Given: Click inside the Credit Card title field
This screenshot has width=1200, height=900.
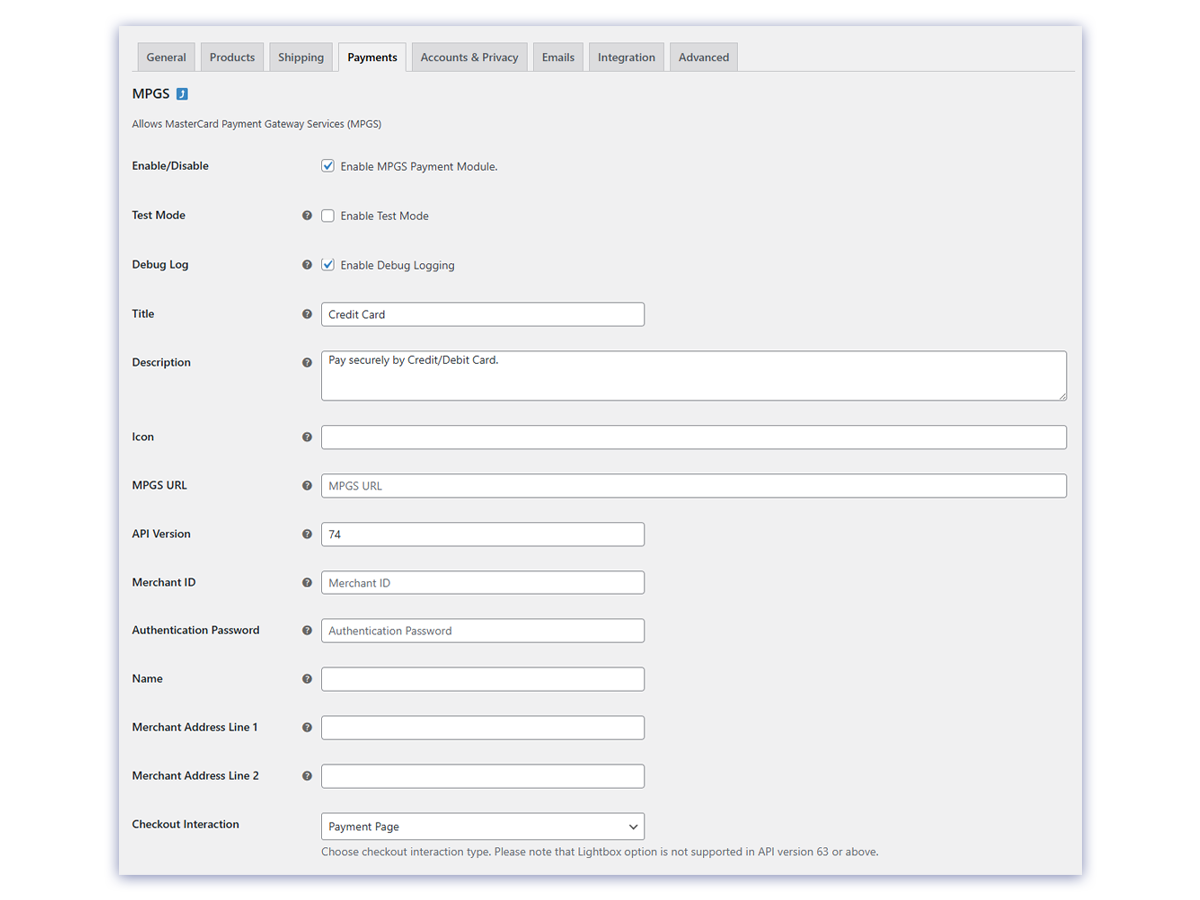Looking at the screenshot, I should click(482, 313).
